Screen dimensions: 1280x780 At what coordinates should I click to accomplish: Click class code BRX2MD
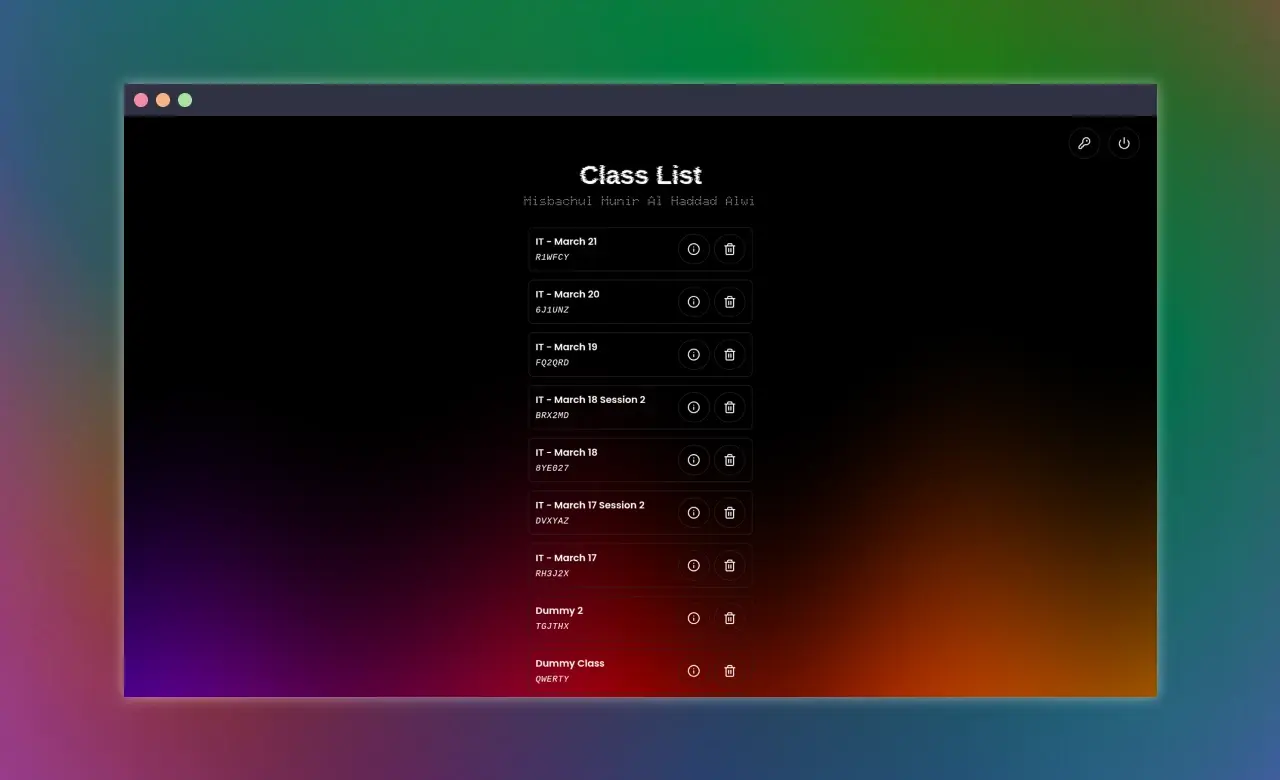tap(552, 415)
